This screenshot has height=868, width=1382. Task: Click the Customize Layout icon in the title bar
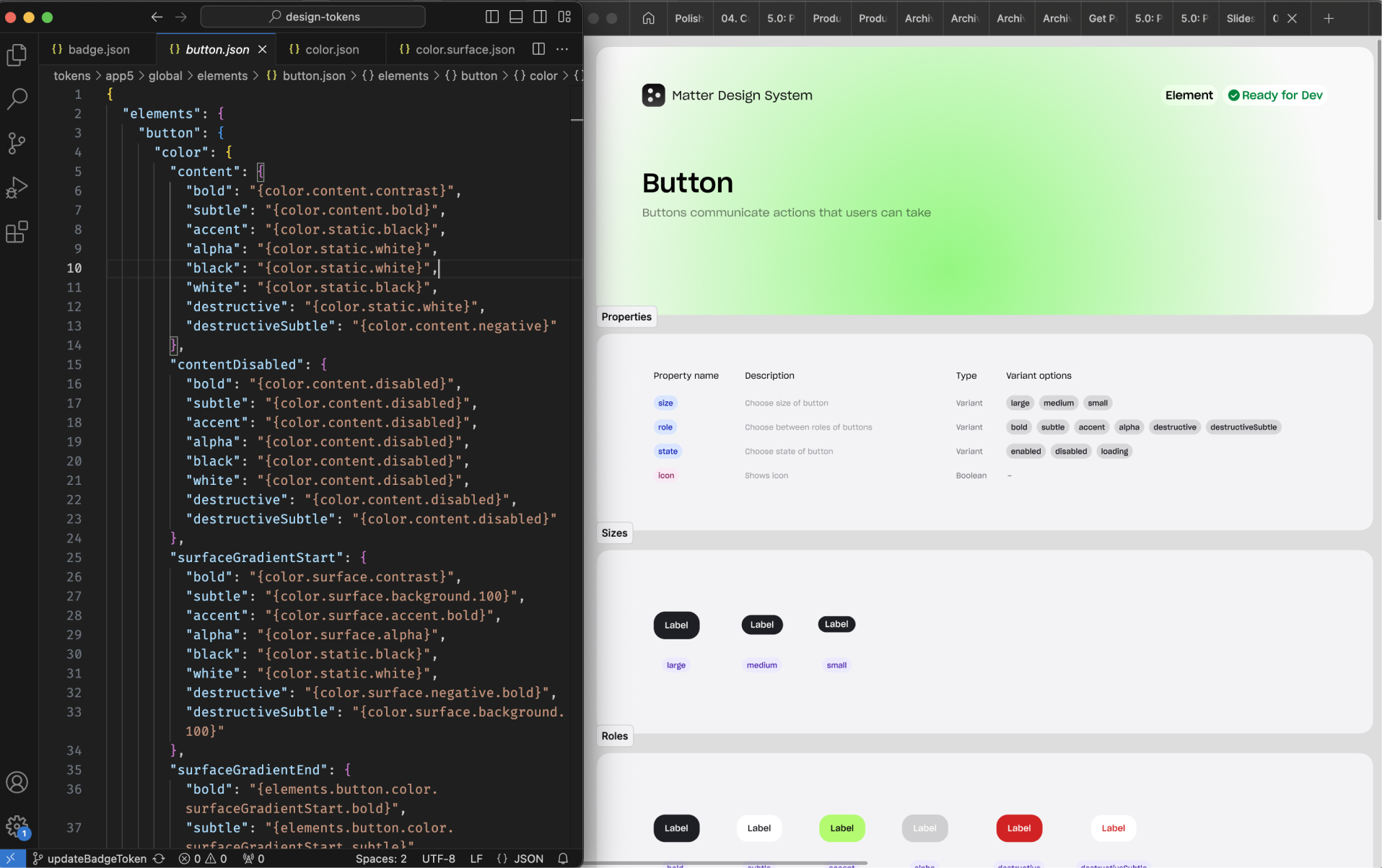(x=564, y=17)
